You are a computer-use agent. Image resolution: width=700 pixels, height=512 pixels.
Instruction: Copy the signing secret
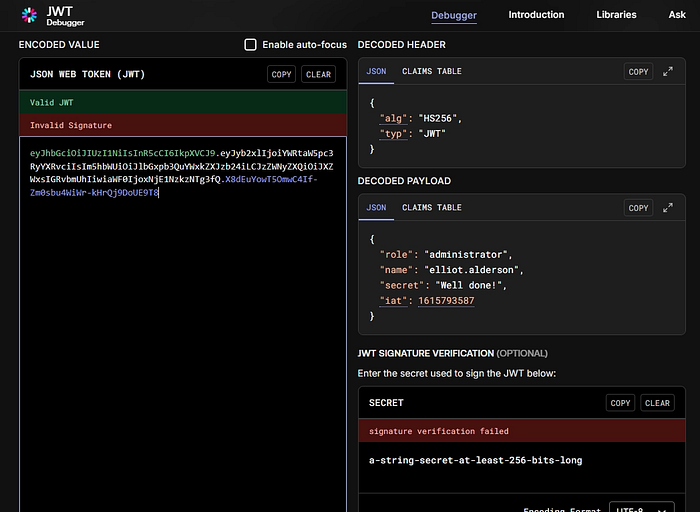[x=620, y=403]
